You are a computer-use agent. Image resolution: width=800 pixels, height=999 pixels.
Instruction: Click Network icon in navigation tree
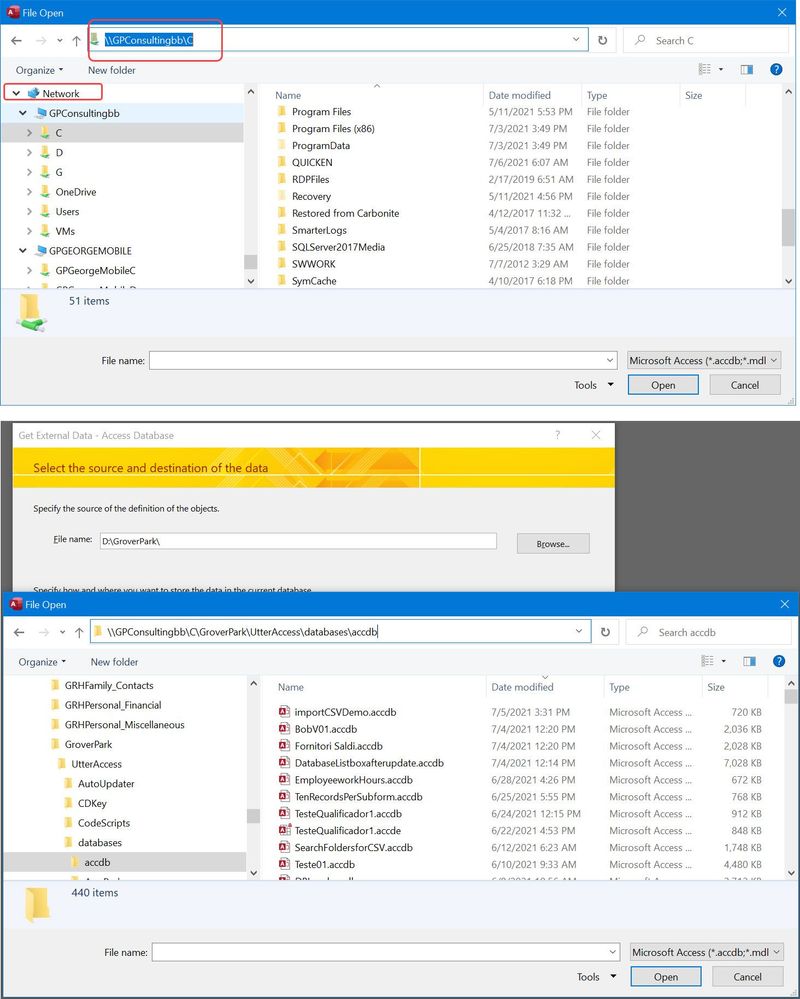[x=33, y=93]
